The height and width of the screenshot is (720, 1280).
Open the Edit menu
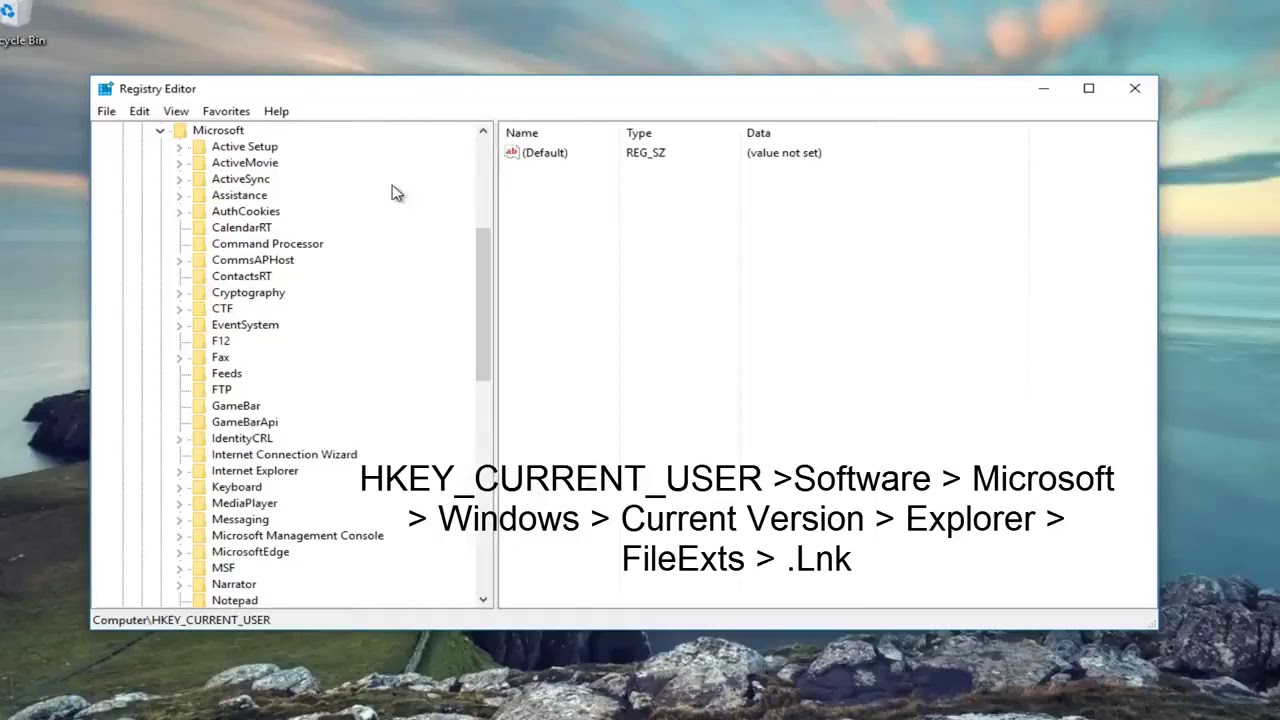click(139, 111)
